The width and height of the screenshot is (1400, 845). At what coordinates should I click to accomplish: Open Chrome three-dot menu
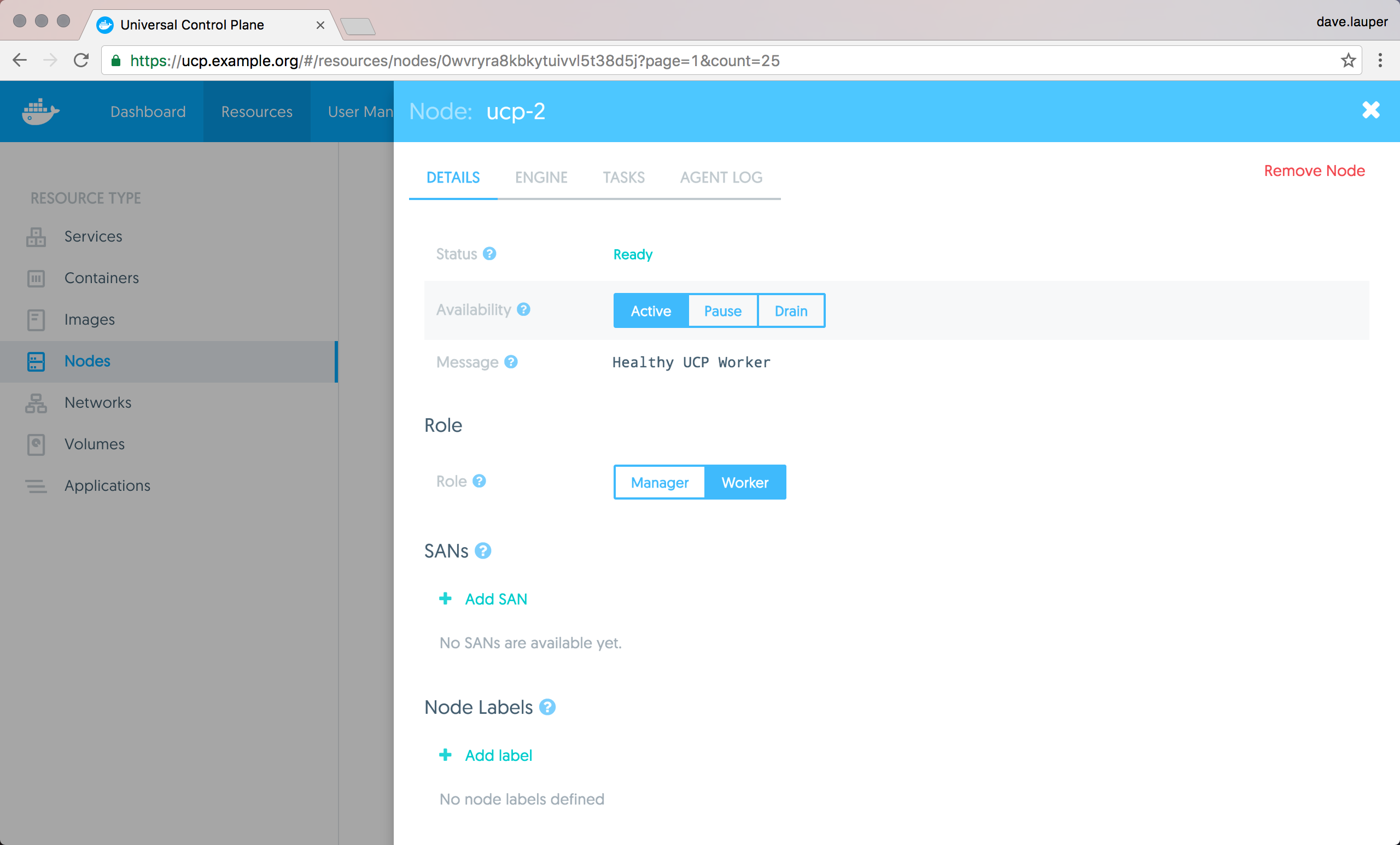(x=1380, y=61)
